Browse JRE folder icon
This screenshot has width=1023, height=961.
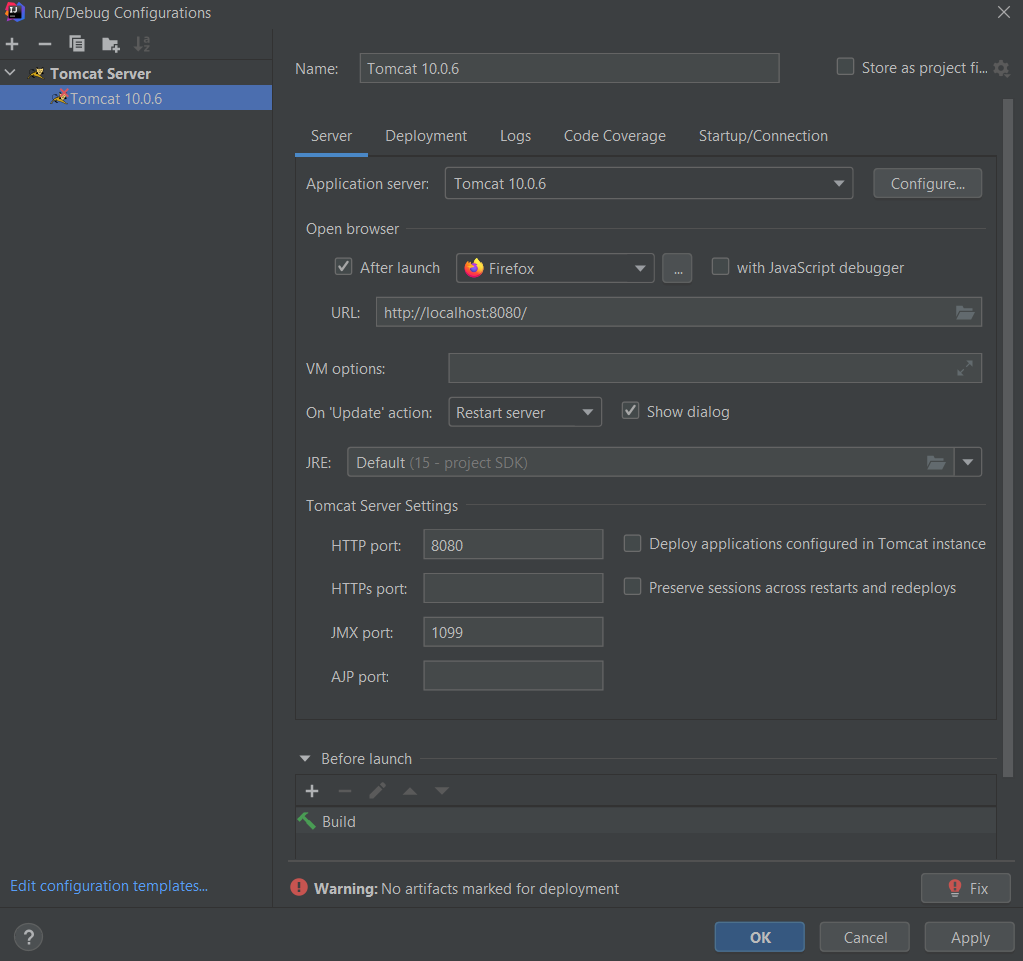click(x=936, y=463)
